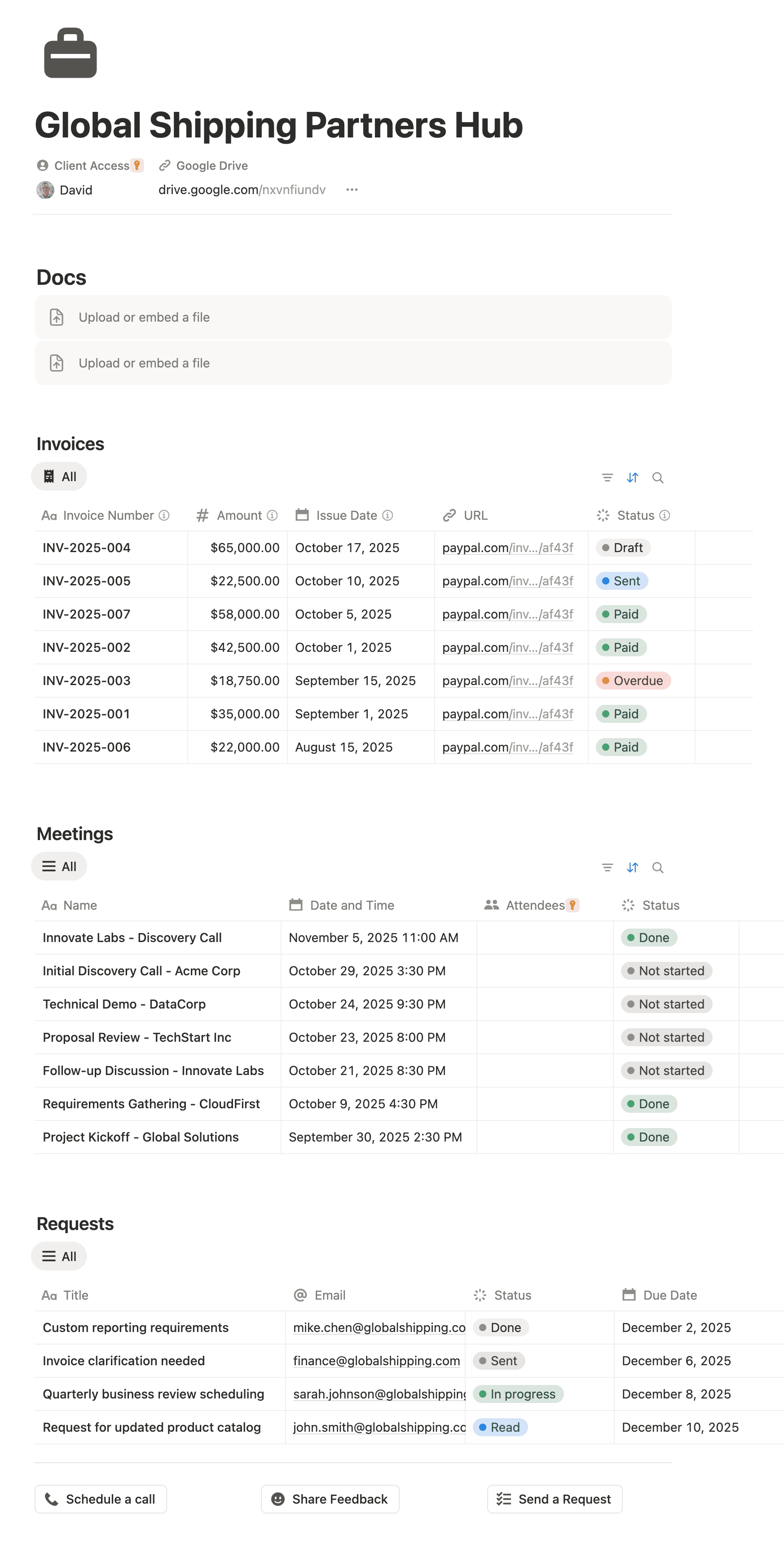Open Request for updated product catalog
The width and height of the screenshot is (784, 1562).
pos(151,1427)
